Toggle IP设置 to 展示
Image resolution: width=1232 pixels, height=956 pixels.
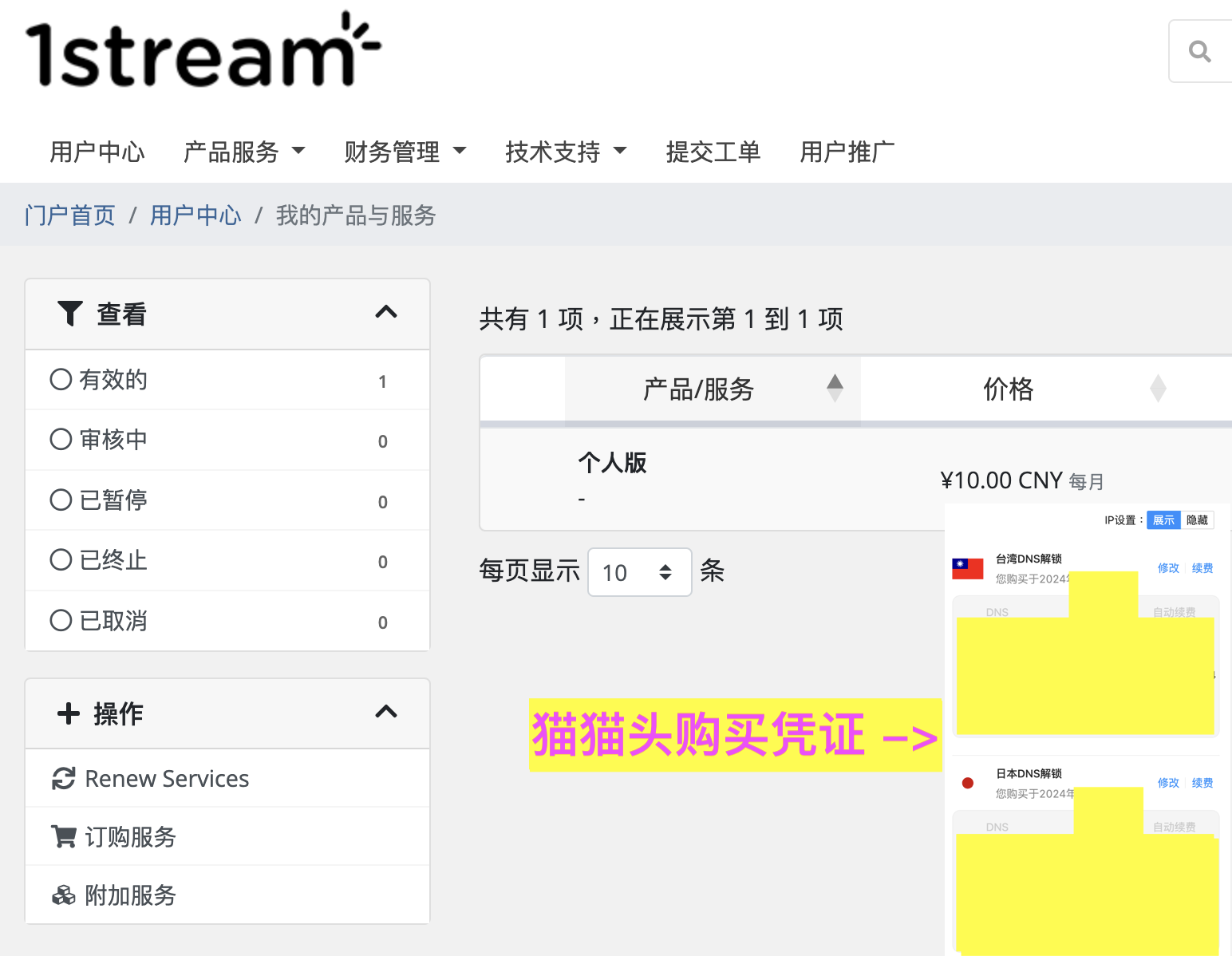tap(1163, 520)
